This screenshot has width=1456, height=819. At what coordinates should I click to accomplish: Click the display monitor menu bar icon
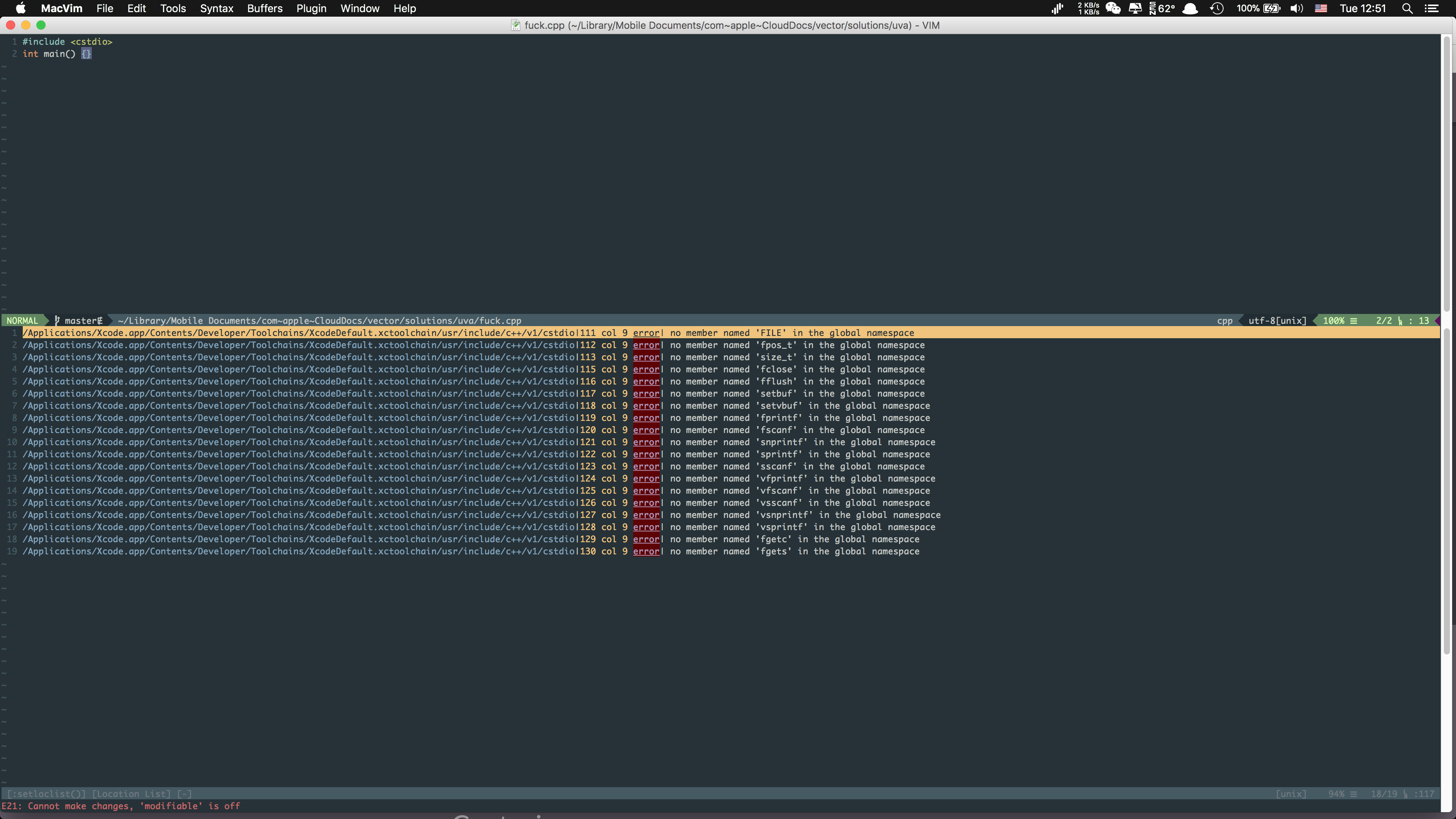(1135, 8)
